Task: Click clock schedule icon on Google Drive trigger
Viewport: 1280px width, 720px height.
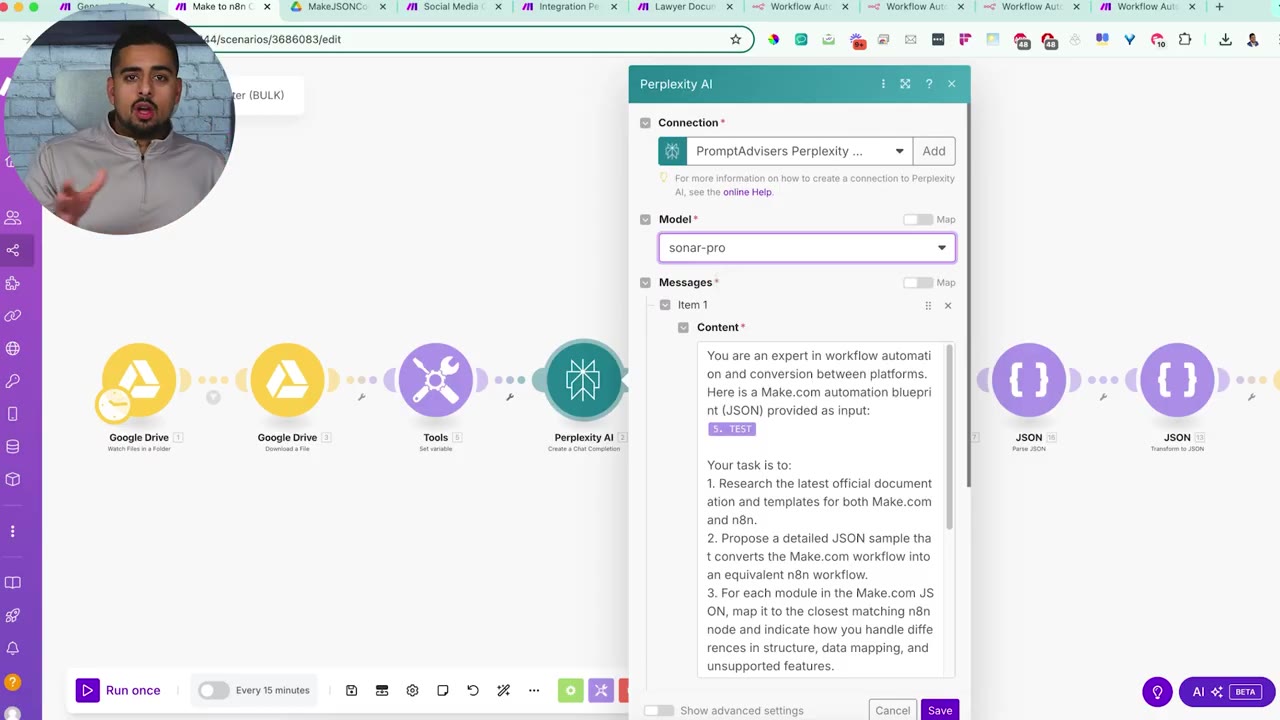Action: click(114, 403)
